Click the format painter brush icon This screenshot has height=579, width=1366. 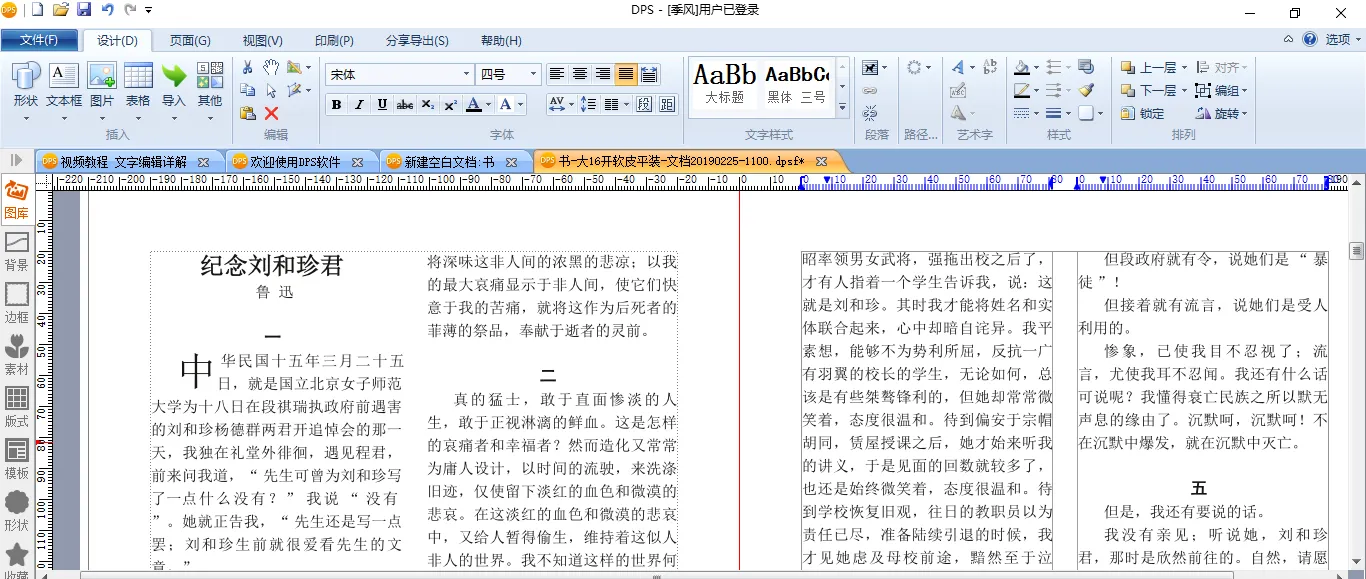coord(1086,90)
